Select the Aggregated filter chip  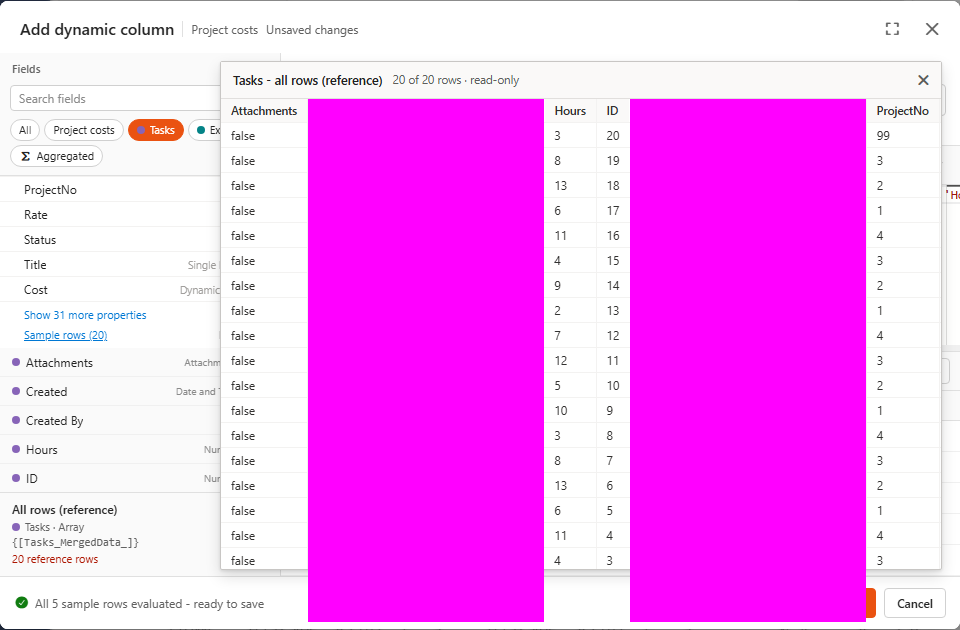click(x=56, y=156)
